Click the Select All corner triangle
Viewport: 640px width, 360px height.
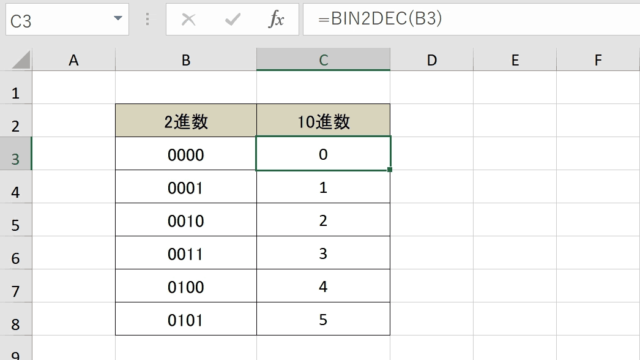click(x=21, y=60)
